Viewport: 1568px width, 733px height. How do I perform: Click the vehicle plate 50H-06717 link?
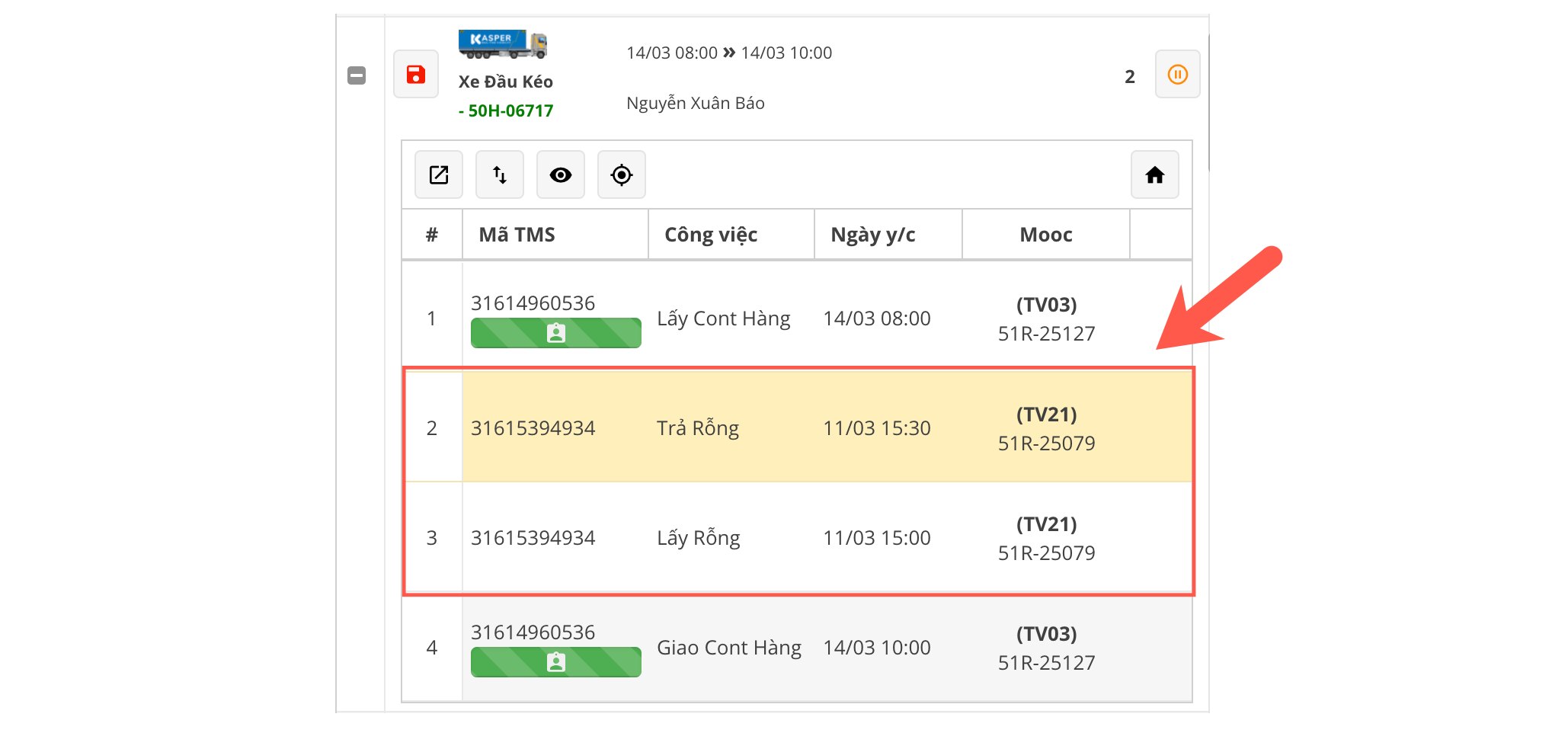[x=510, y=111]
